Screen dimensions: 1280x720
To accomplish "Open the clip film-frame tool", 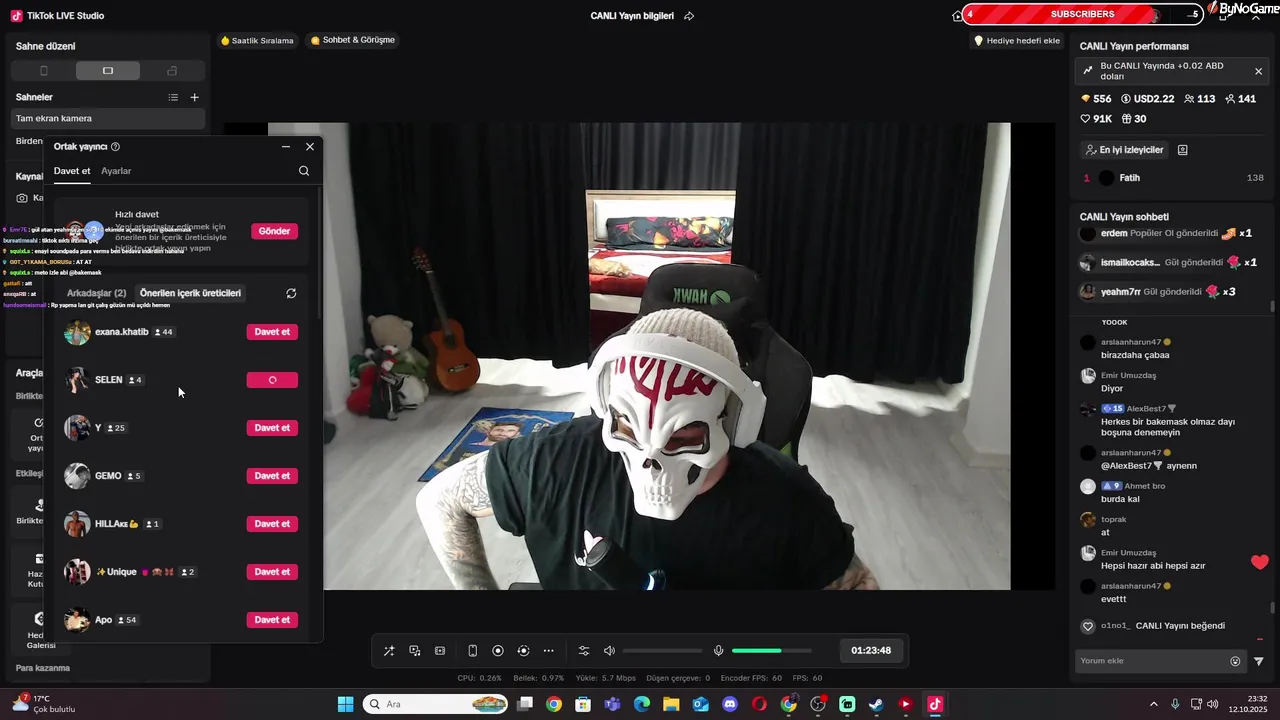I will point(440,651).
